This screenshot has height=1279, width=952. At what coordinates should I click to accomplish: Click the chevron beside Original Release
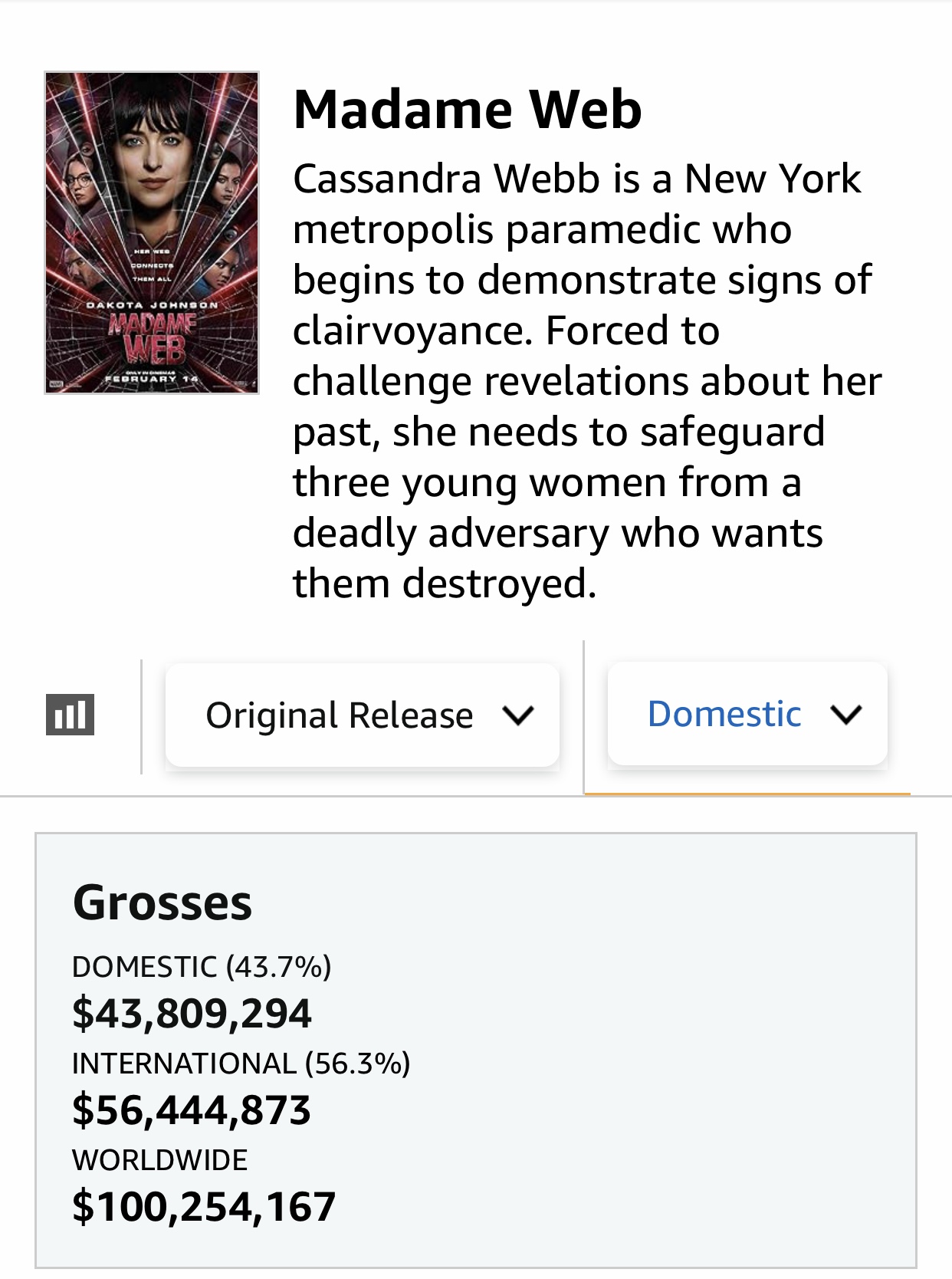(518, 715)
